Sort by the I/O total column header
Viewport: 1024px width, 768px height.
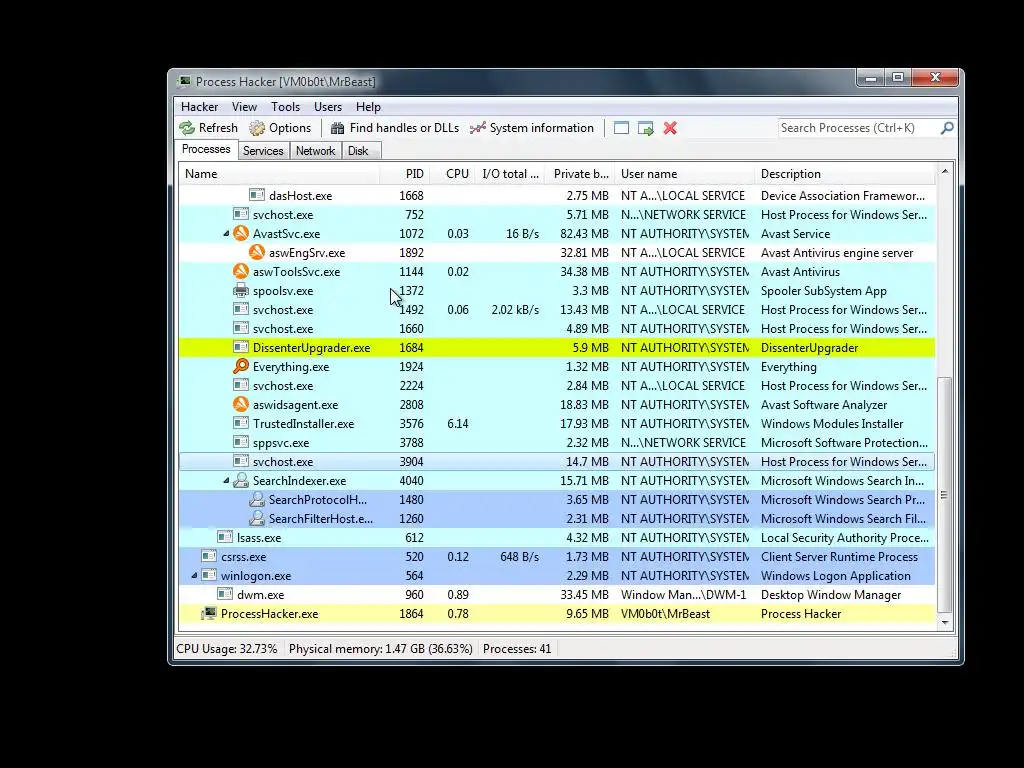point(510,174)
